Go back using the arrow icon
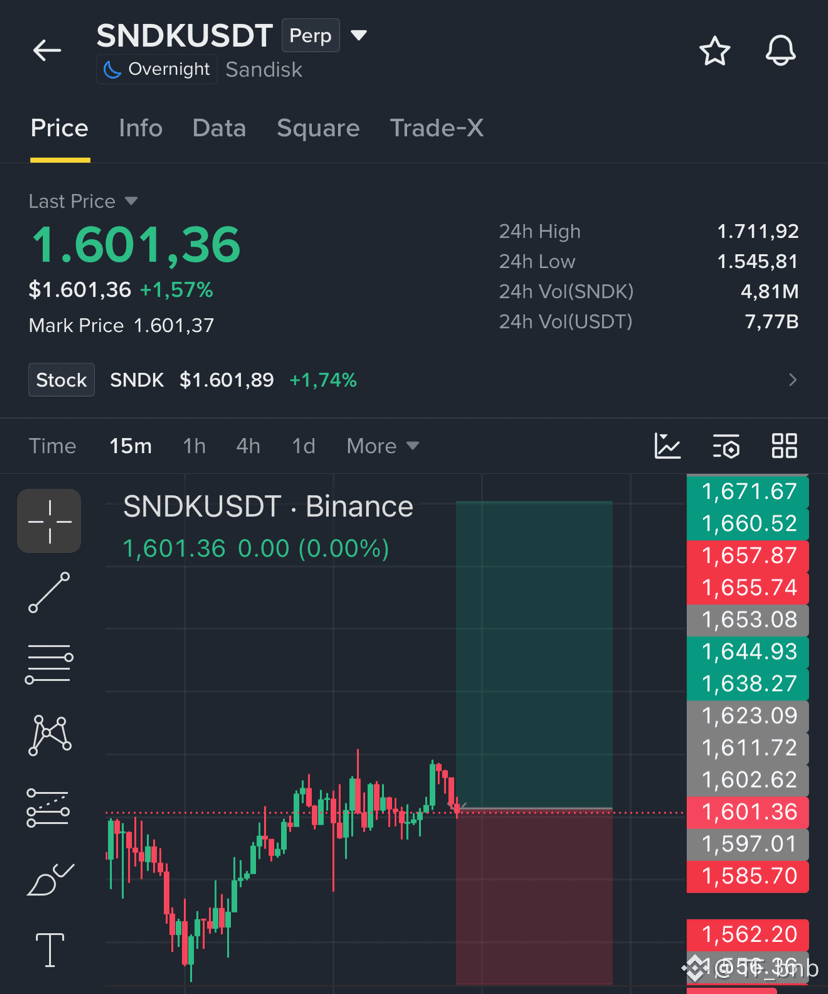The height and width of the screenshot is (994, 828). [x=47, y=50]
